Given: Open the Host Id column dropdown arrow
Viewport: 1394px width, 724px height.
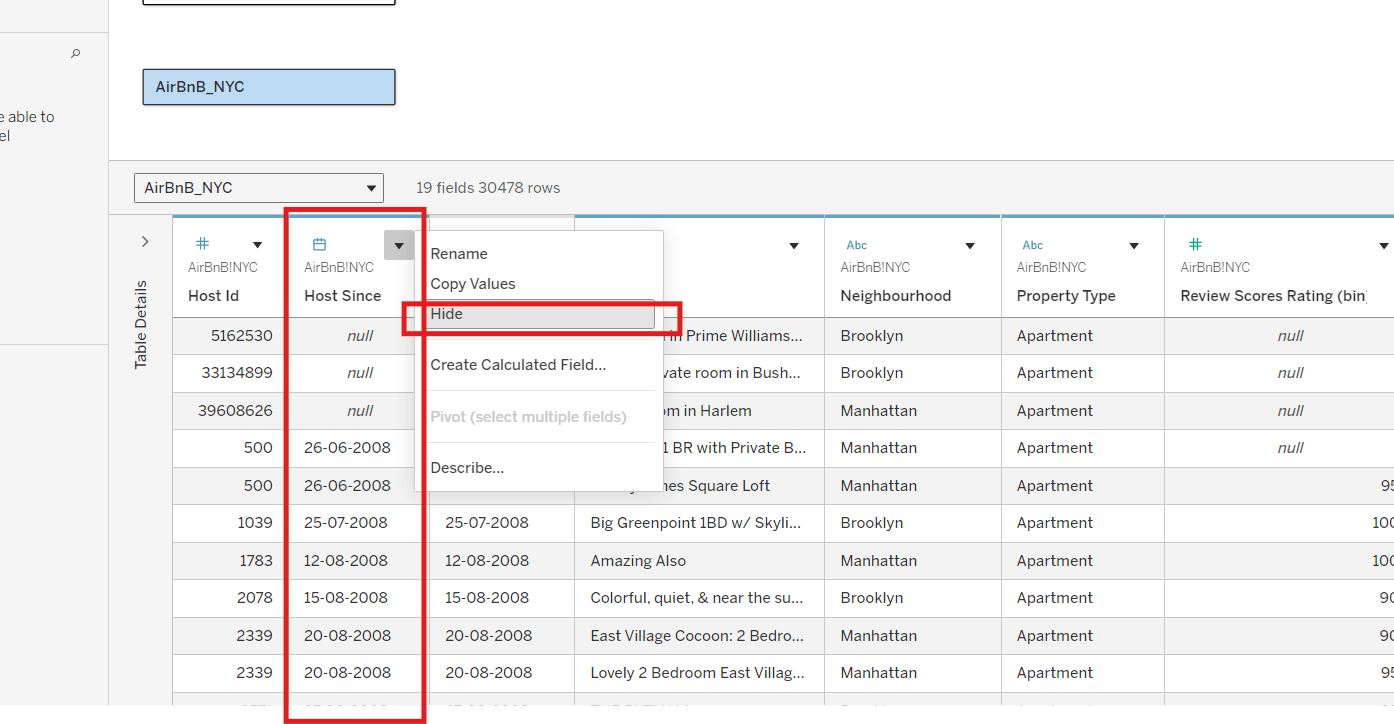Looking at the screenshot, I should tap(257, 245).
